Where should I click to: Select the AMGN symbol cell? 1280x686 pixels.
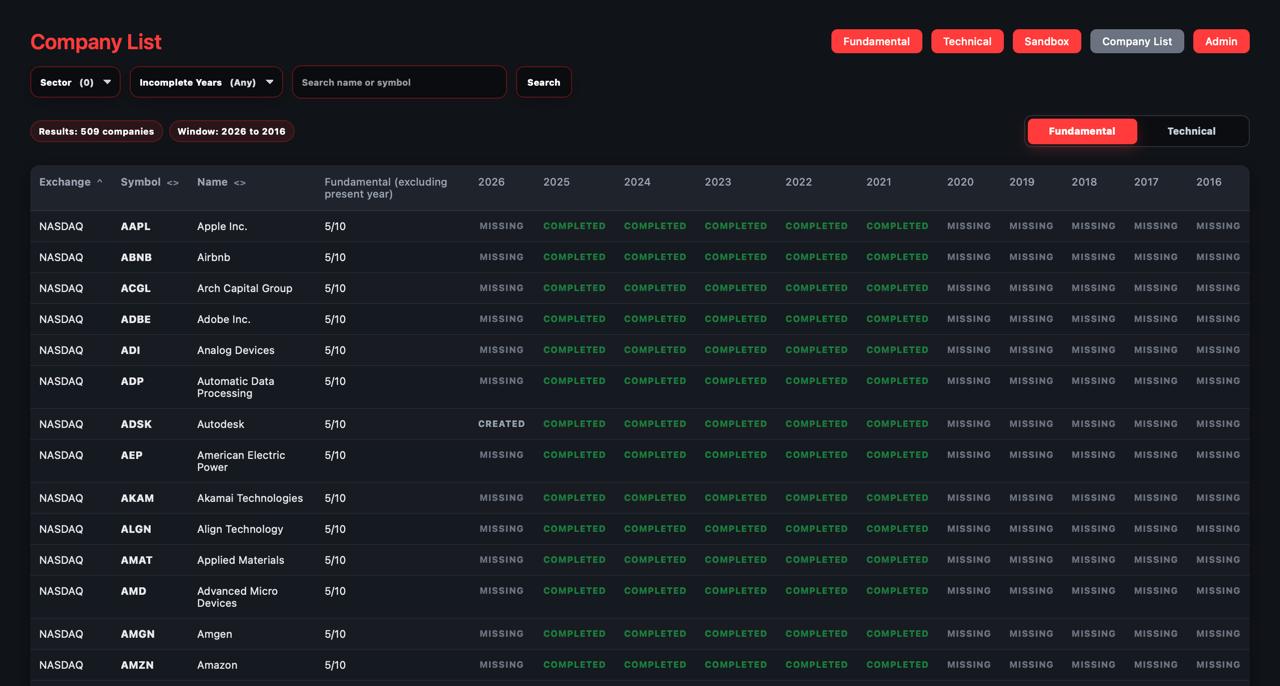pyautogui.click(x=138, y=634)
